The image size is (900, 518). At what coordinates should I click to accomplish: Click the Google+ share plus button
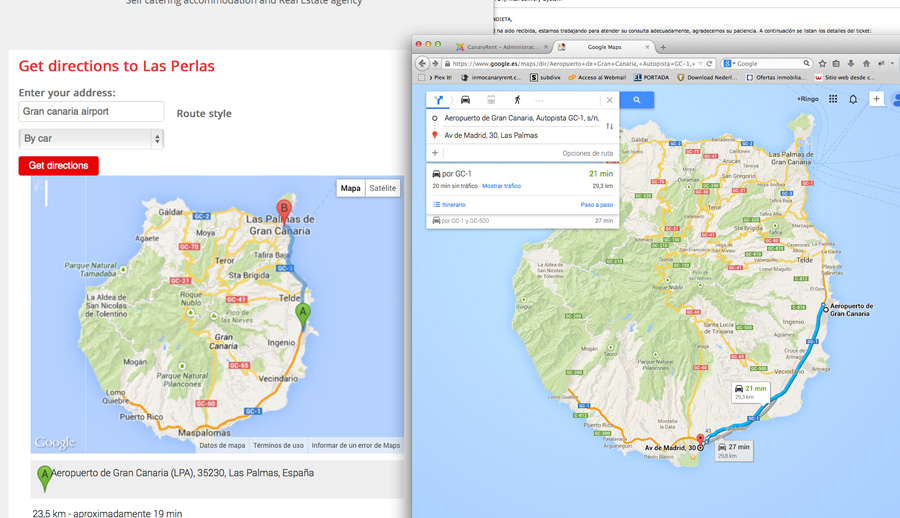876,99
